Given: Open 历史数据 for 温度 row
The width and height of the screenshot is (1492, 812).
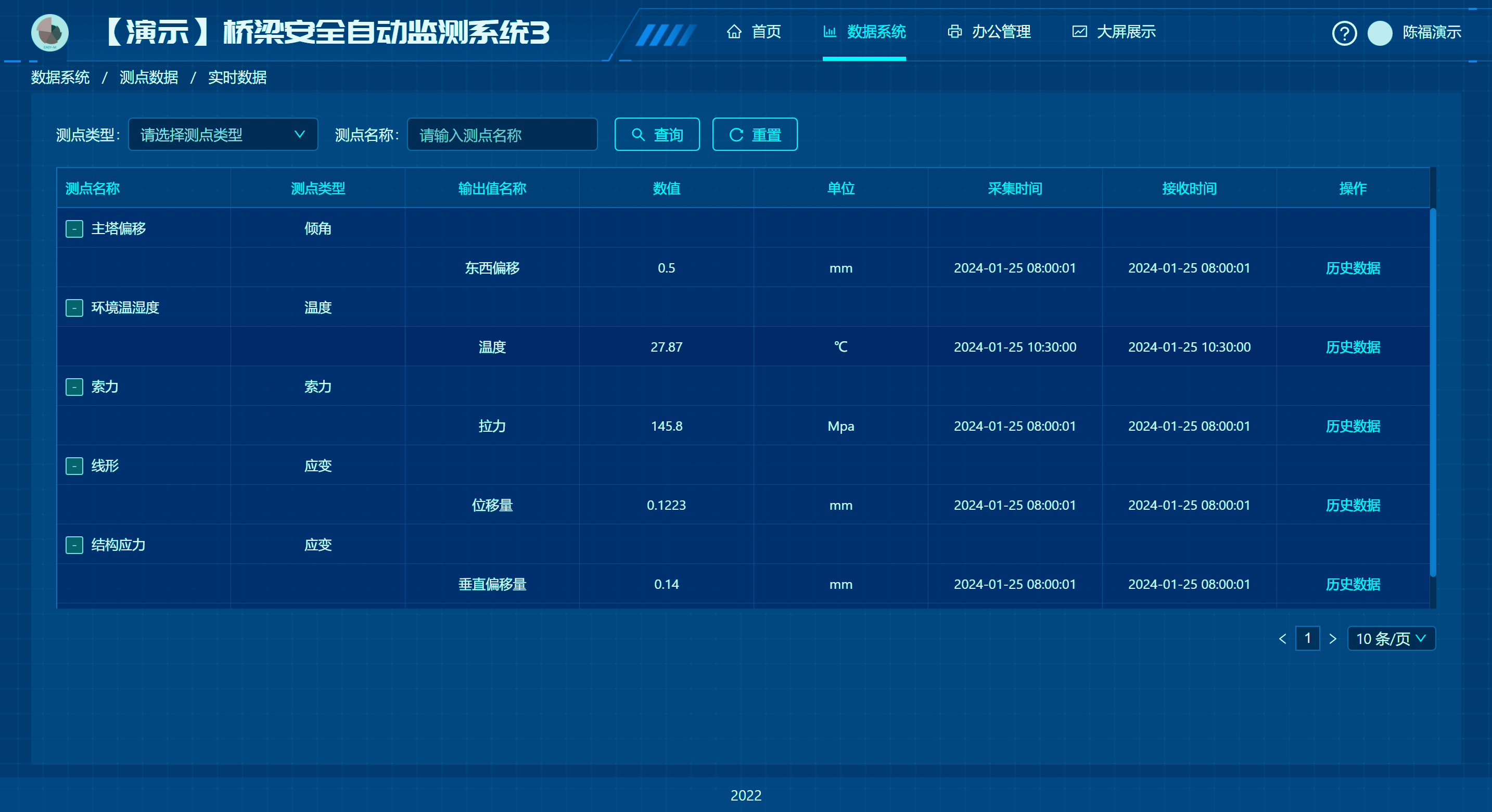Looking at the screenshot, I should [1353, 347].
